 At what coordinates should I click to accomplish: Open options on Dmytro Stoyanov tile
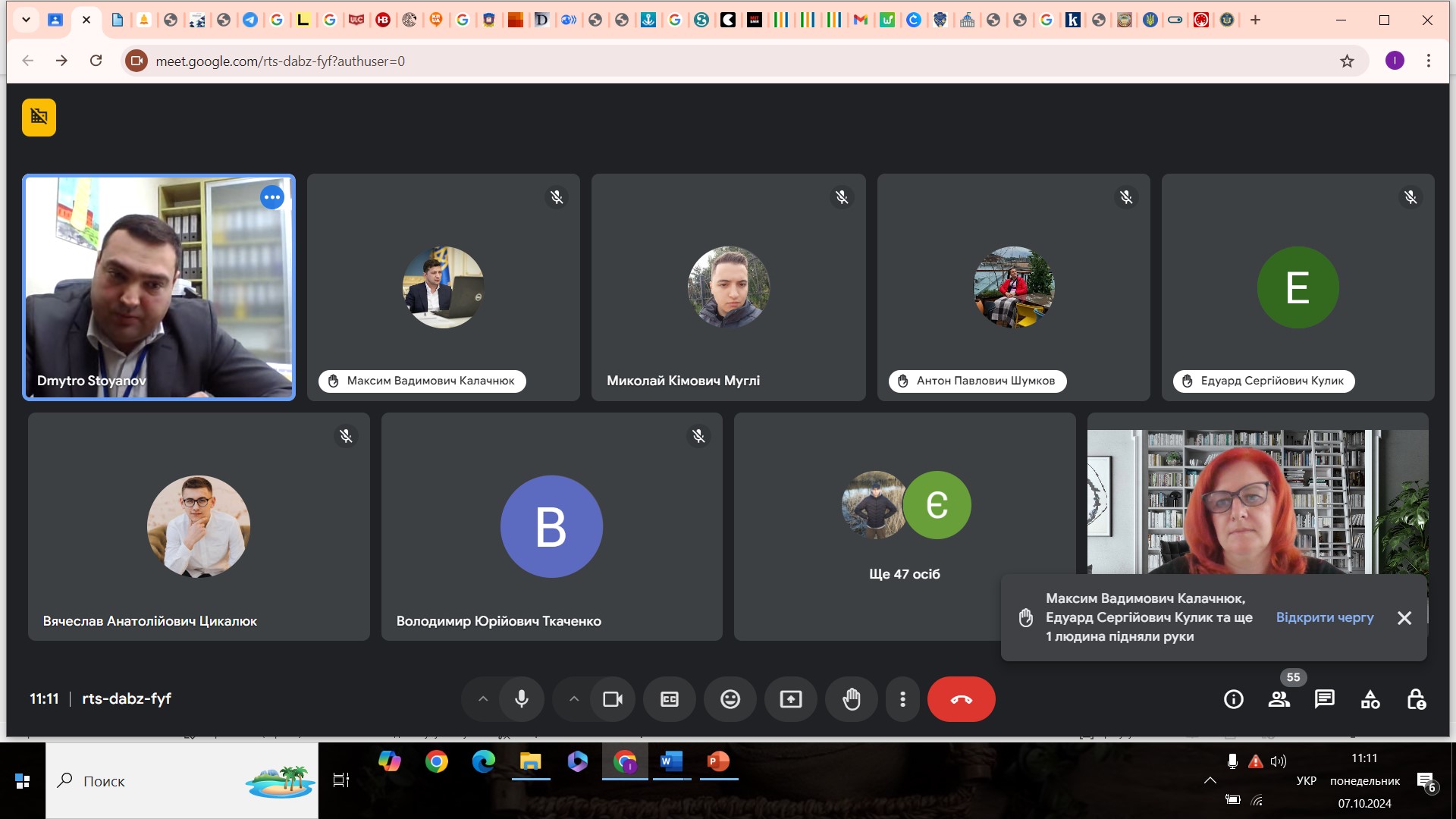coord(271,197)
